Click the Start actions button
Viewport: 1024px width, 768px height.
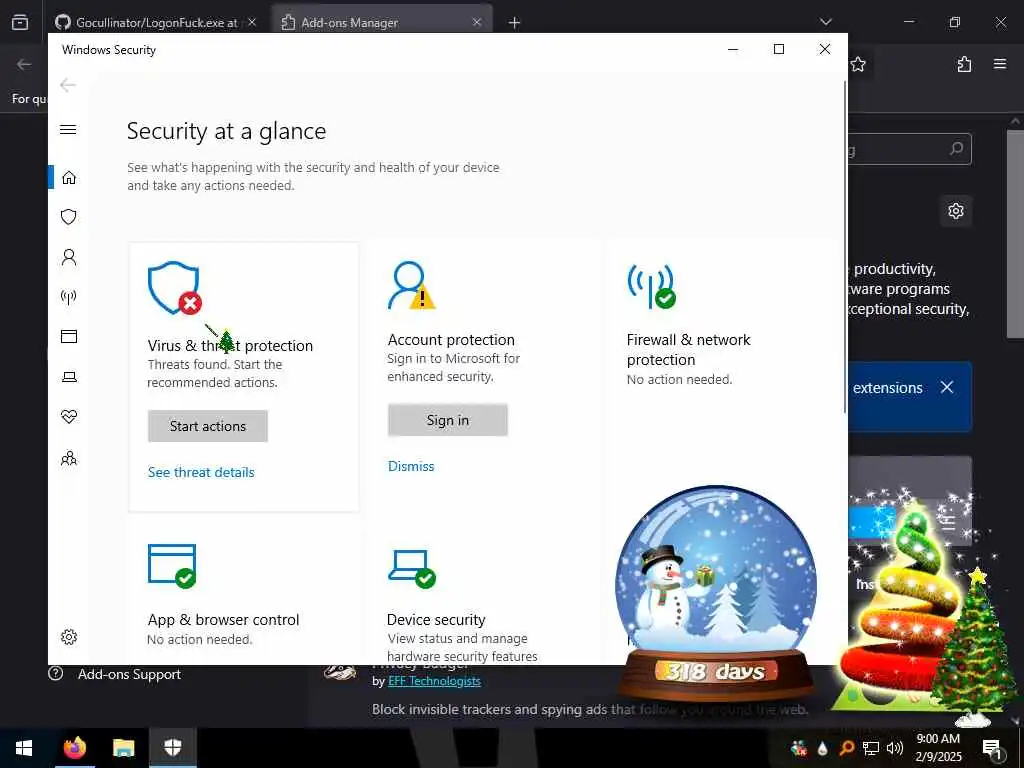pos(208,426)
